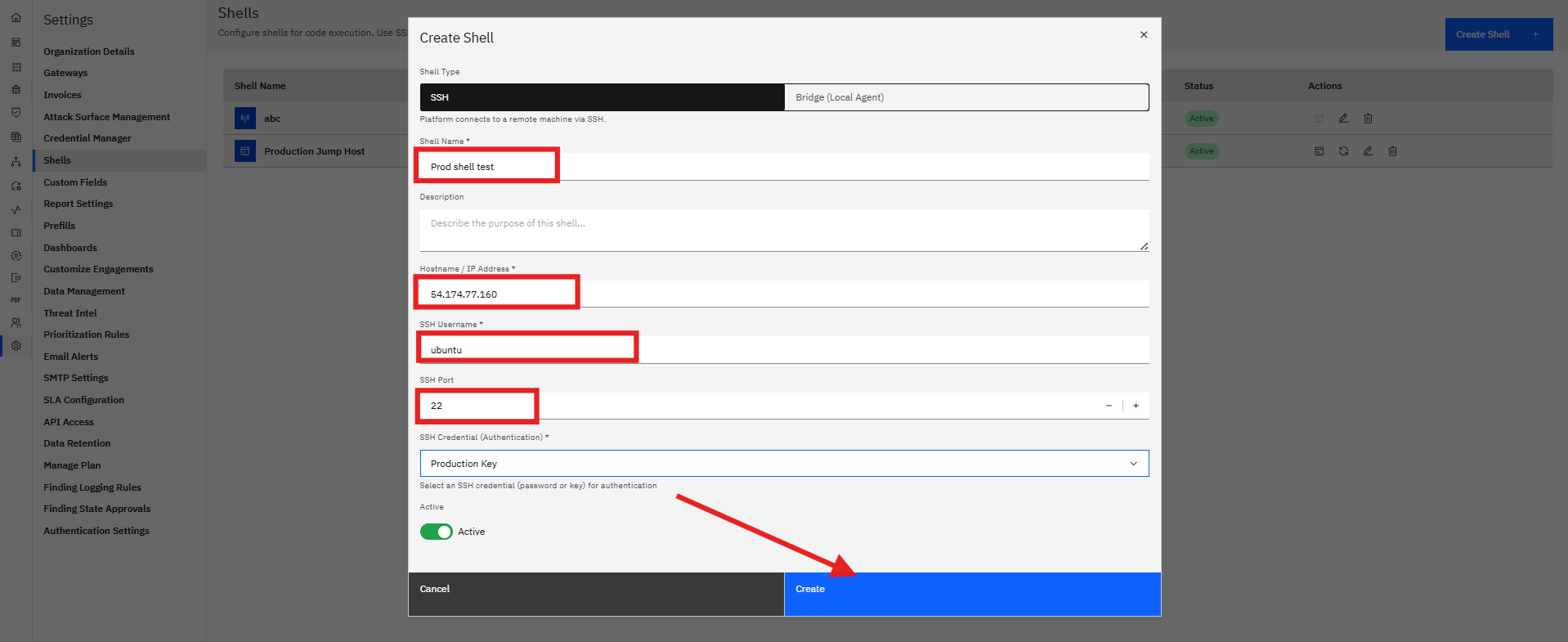Screen dimensions: 1568x642
Task: Navigate to SMTP Settings
Action: 76,378
